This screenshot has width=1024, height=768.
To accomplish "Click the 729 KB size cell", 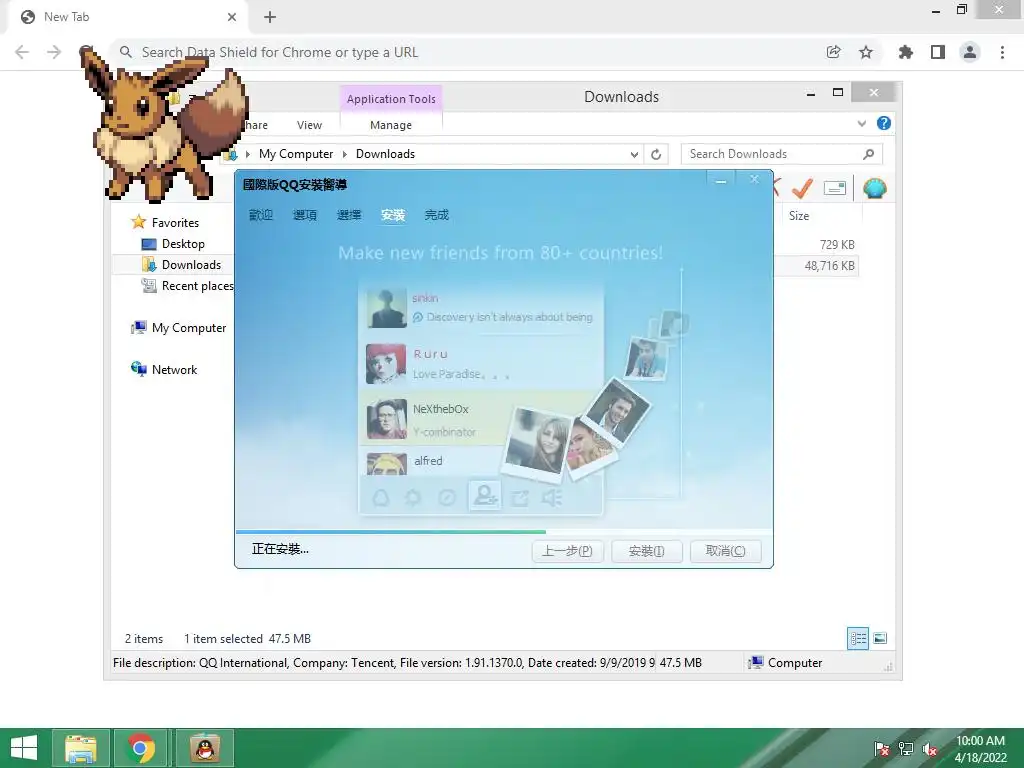I will (x=837, y=244).
